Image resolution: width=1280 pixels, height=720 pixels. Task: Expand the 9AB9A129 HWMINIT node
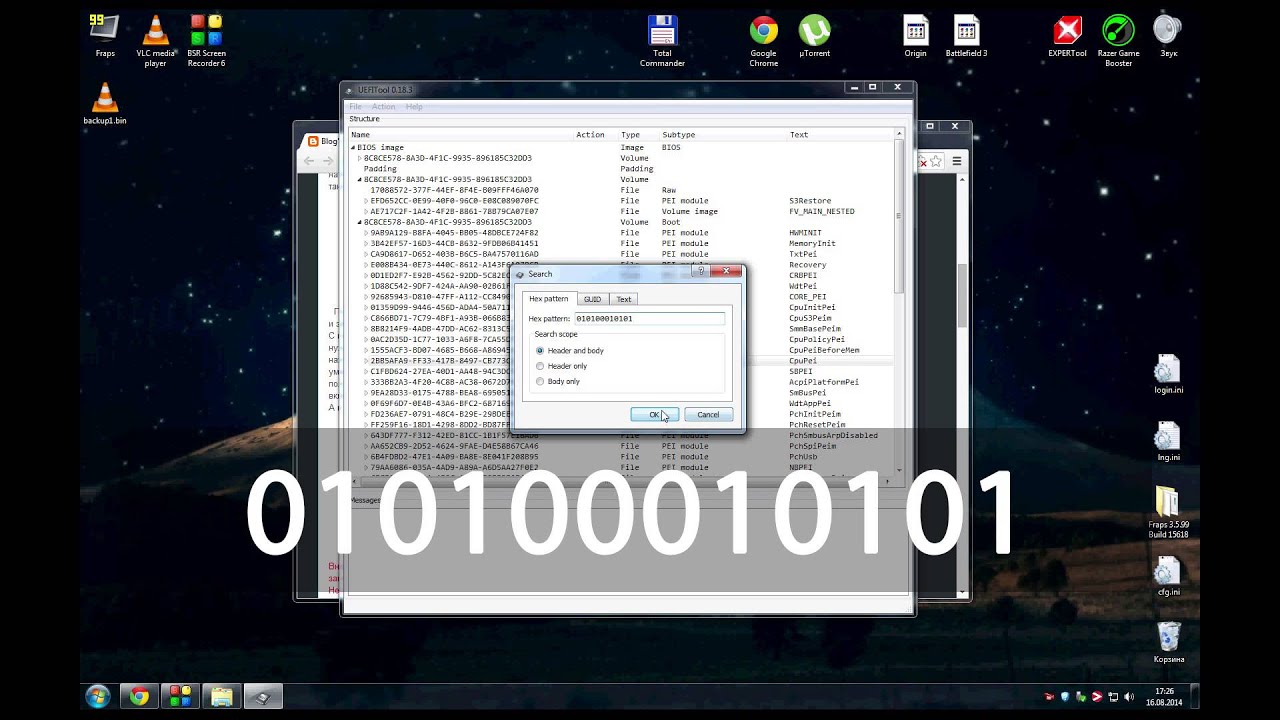(x=366, y=233)
